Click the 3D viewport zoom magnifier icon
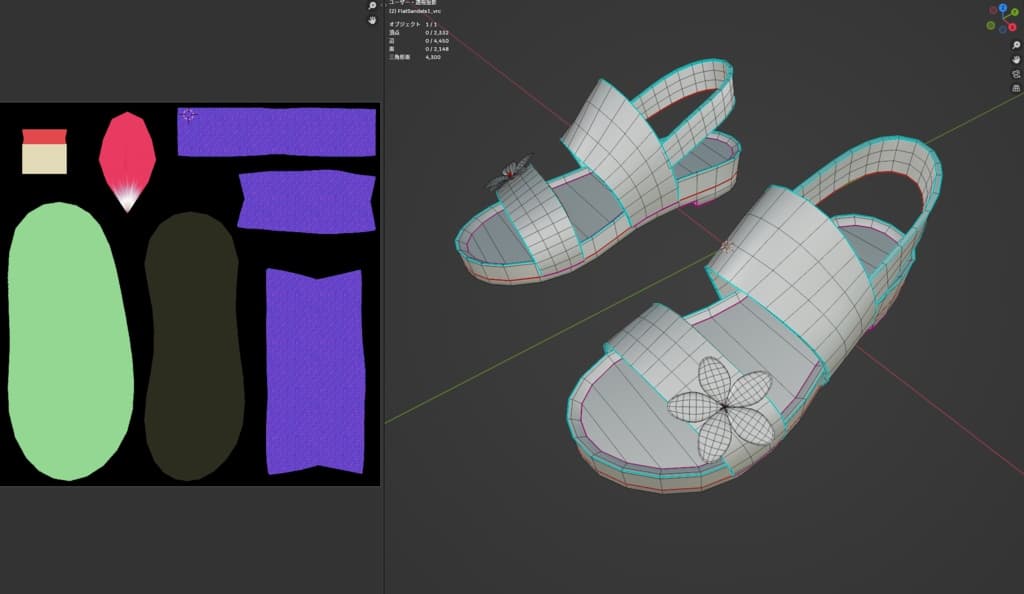 click(1015, 45)
